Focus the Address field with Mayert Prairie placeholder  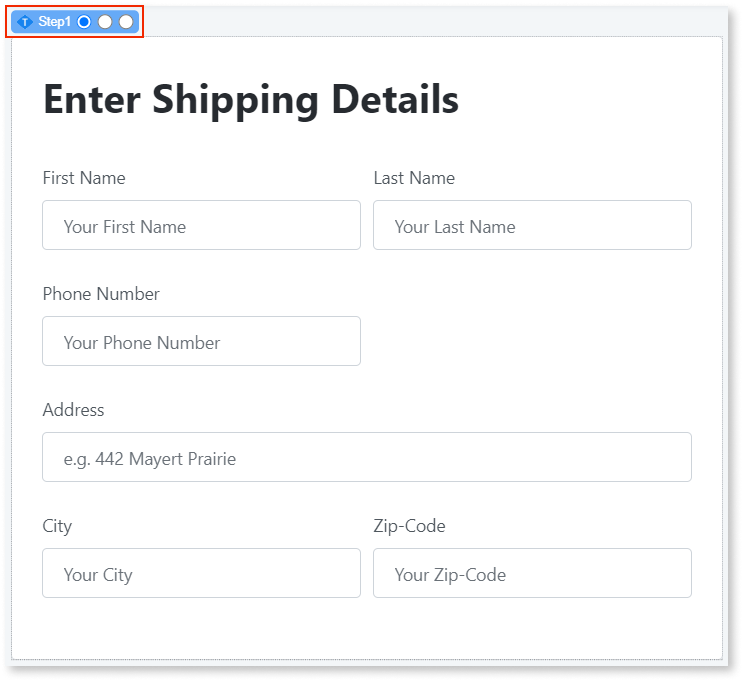click(x=366, y=458)
